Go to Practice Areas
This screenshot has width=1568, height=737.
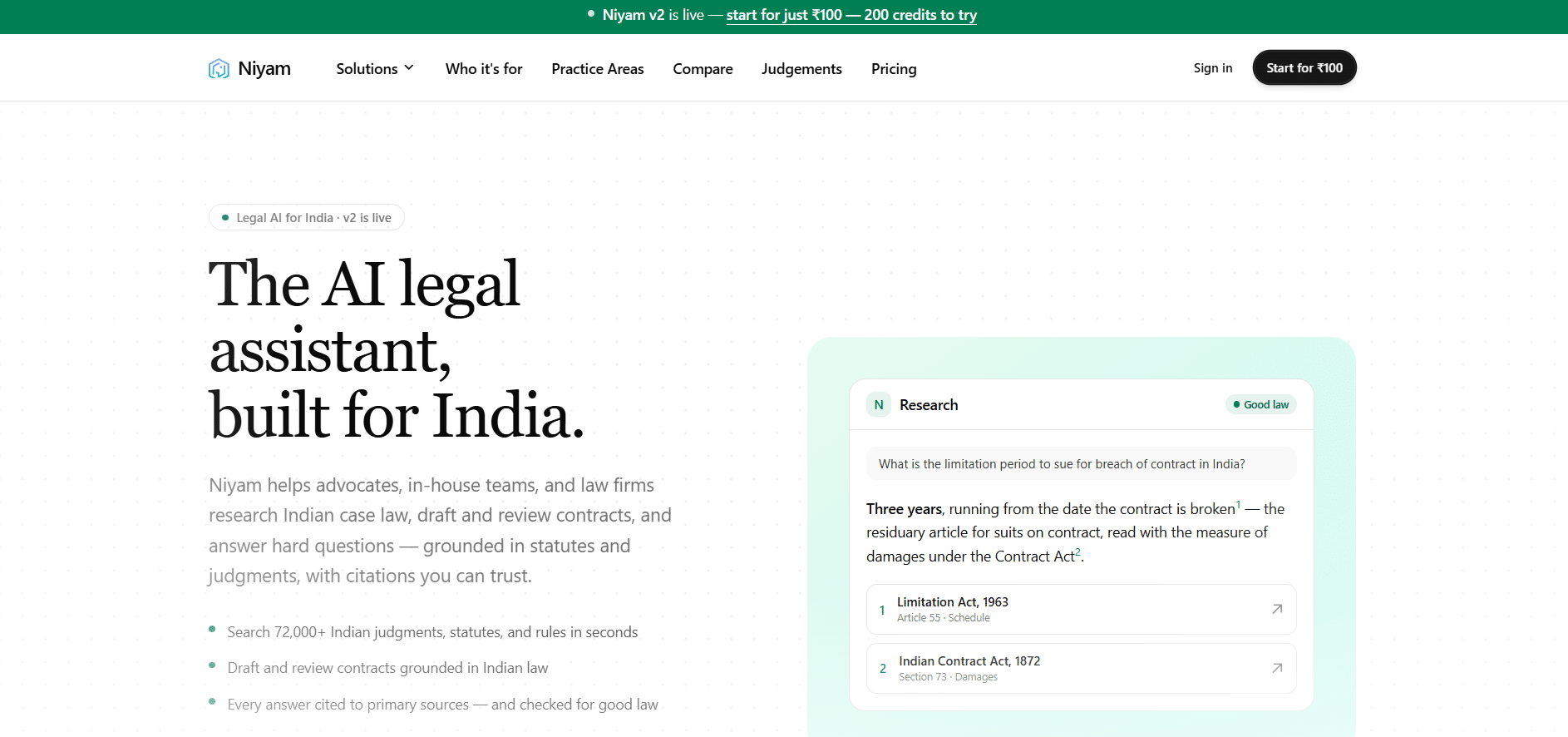(598, 68)
